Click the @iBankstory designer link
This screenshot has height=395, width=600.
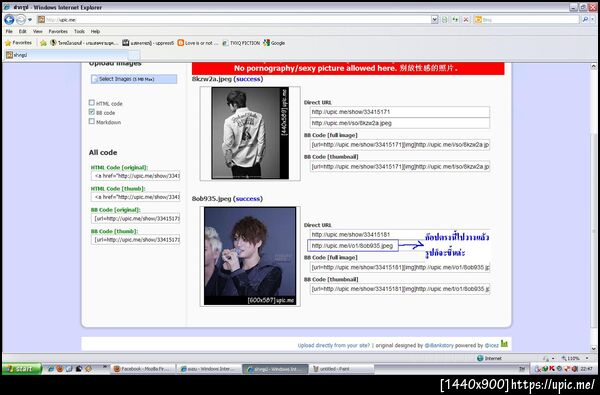[x=439, y=345]
